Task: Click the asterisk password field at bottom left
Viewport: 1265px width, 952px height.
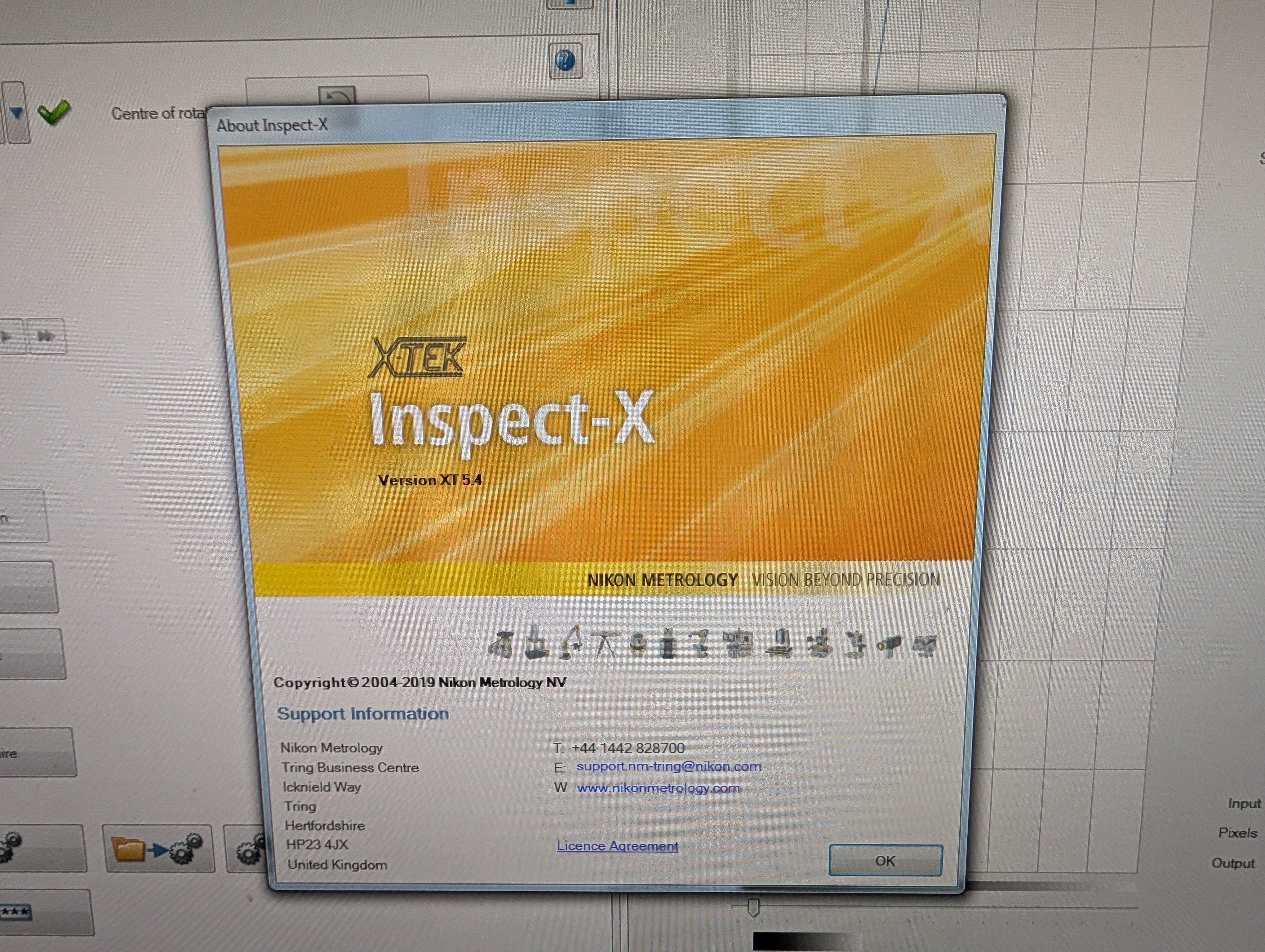Action: [16, 911]
